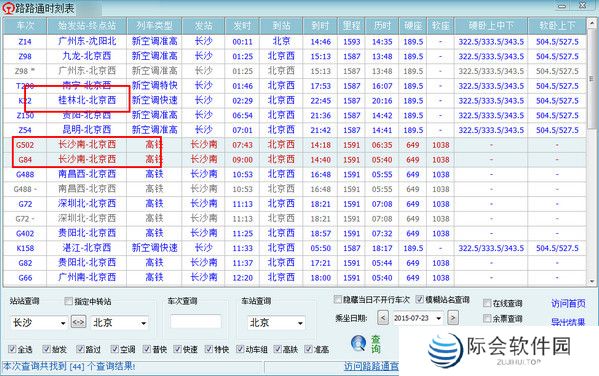Screen dimensions: 599x376
Task: Sort by 硬卧上中下 column header
Action: [491, 26]
